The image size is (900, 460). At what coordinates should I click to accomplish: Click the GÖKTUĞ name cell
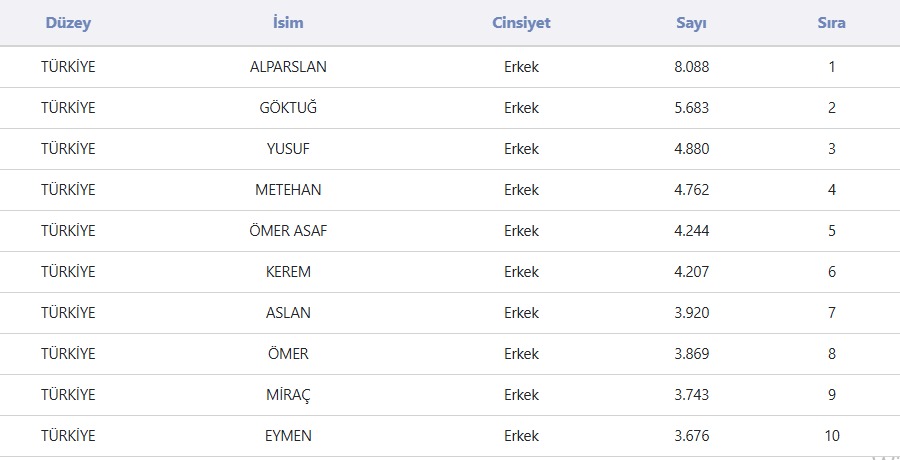[288, 108]
